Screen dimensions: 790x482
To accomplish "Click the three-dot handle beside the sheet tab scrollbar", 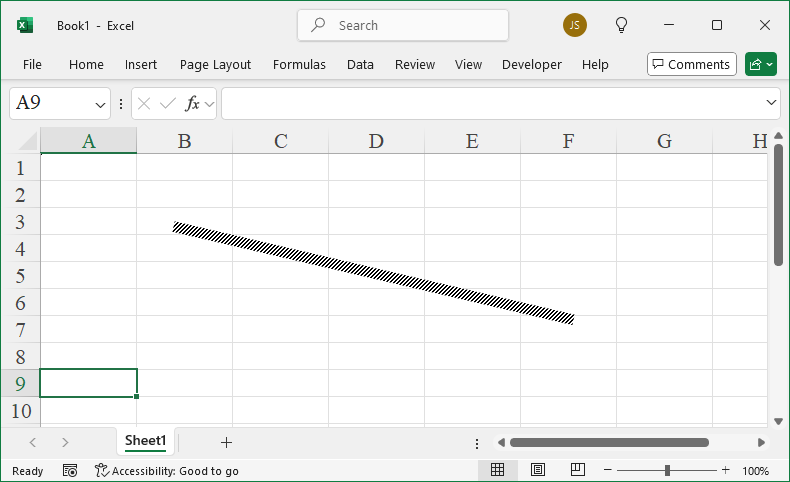I will pos(477,443).
